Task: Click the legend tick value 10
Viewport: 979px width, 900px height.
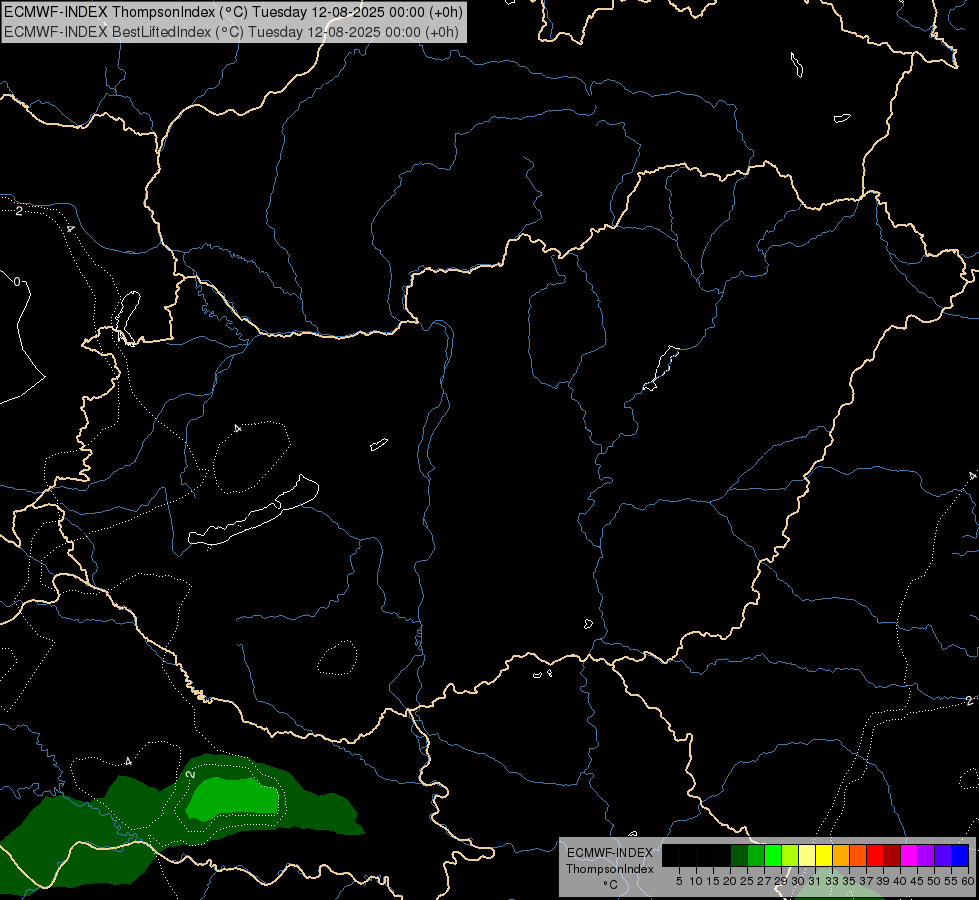Action: click(x=696, y=881)
